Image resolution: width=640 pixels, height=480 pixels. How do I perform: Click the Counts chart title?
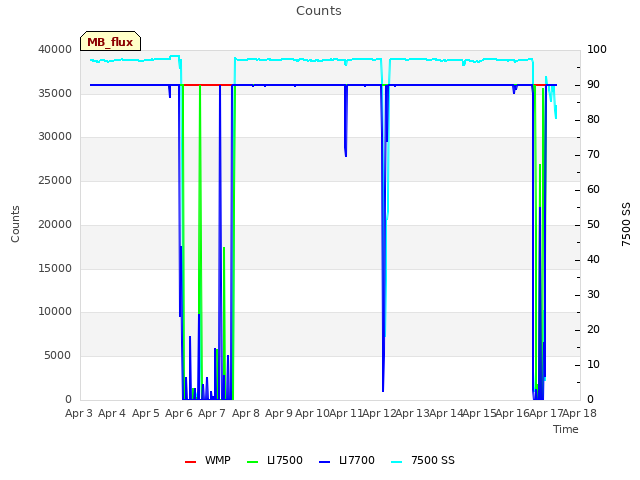pyautogui.click(x=319, y=11)
